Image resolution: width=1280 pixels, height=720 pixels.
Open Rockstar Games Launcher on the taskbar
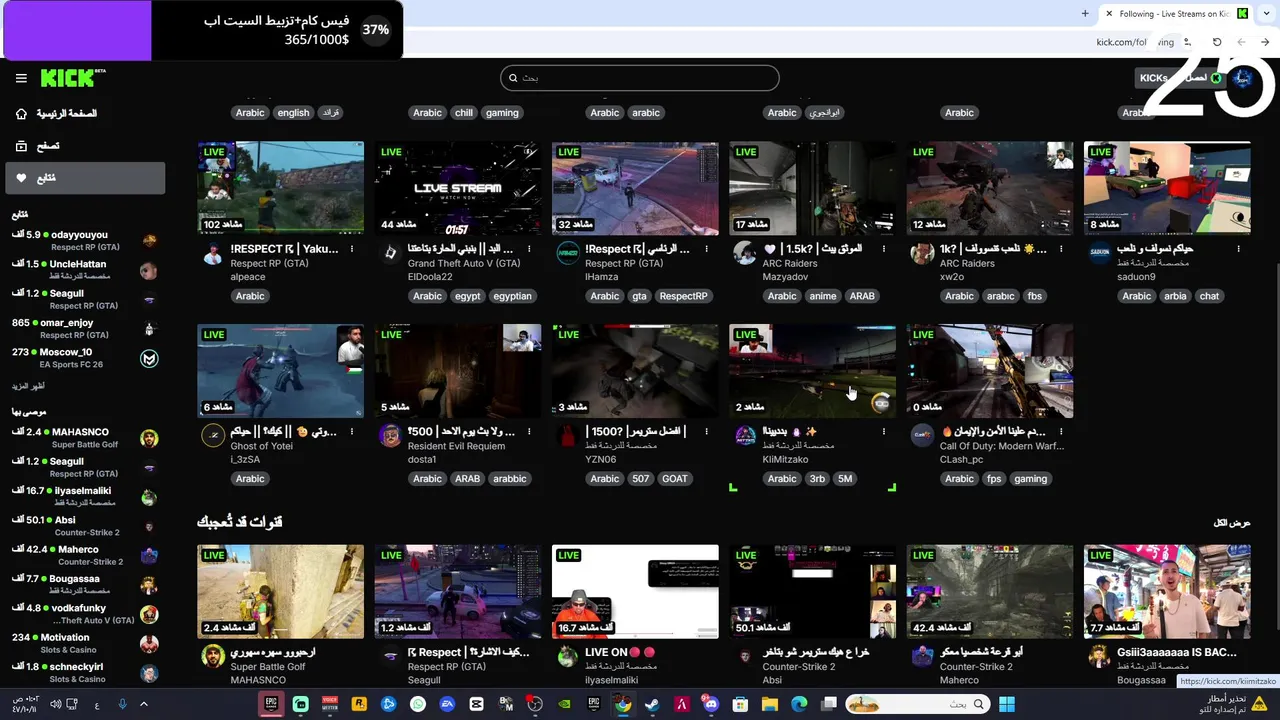coord(359,705)
